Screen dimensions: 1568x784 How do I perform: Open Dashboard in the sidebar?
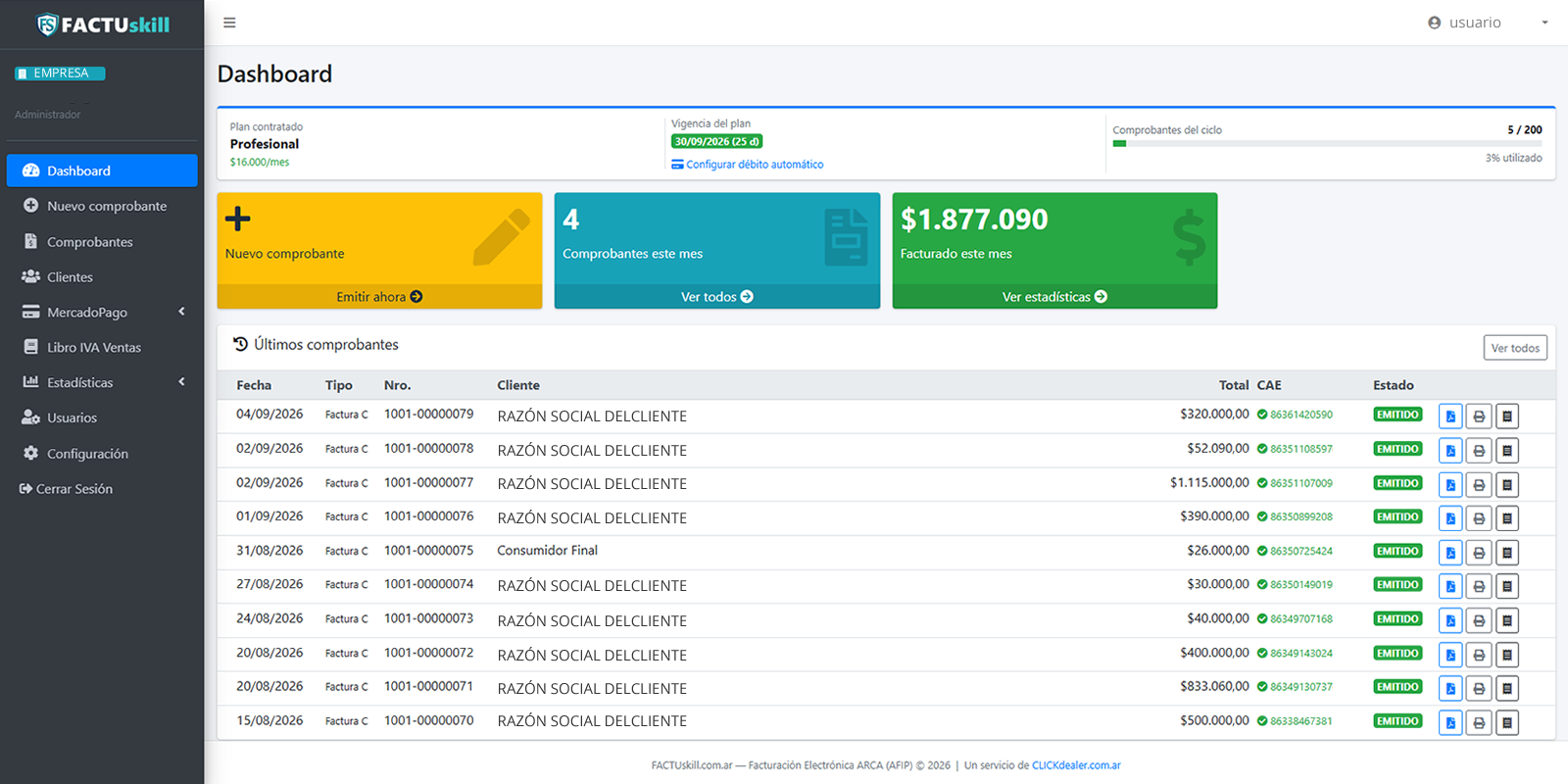[x=102, y=171]
